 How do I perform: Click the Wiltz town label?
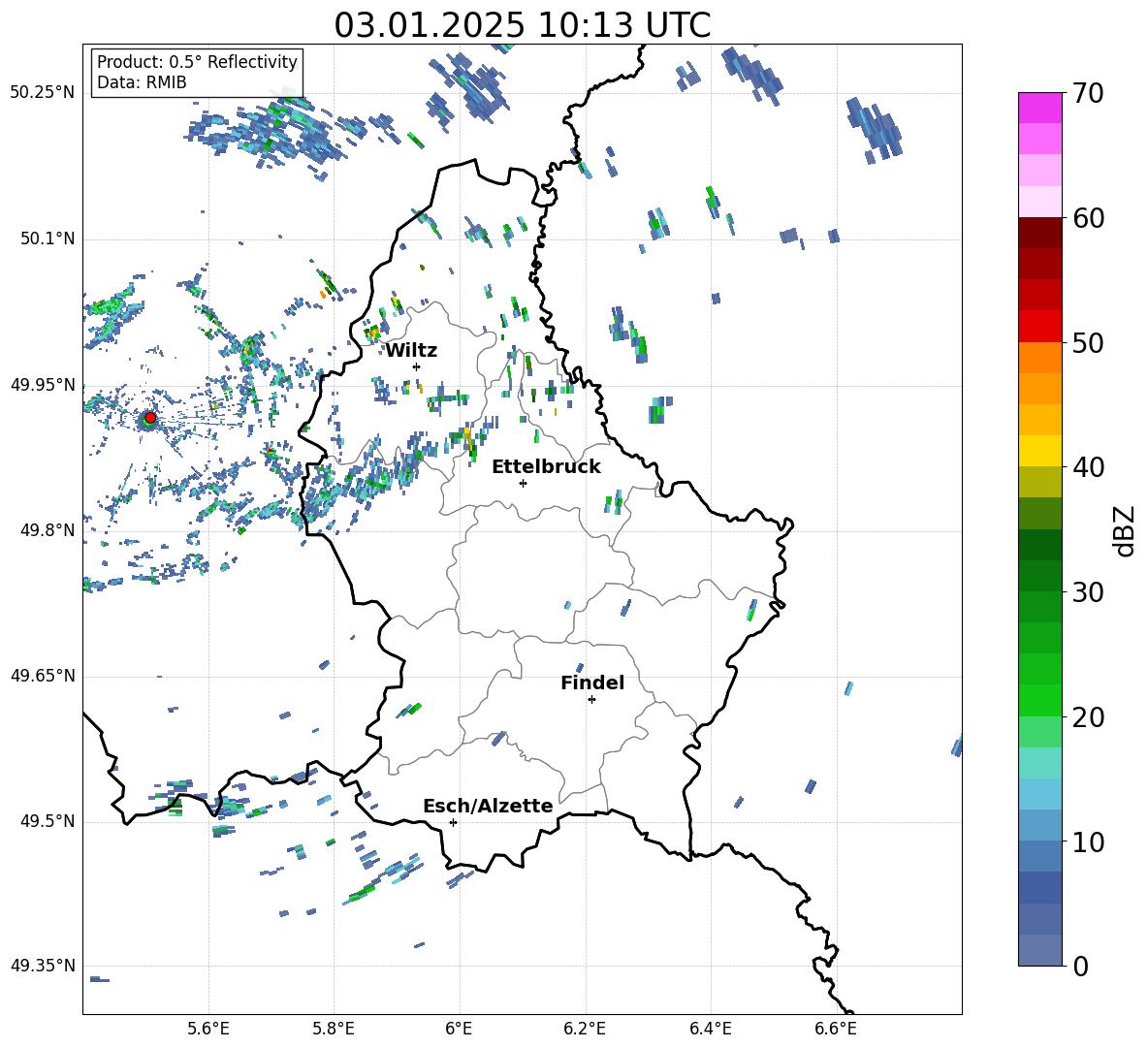[x=411, y=351]
